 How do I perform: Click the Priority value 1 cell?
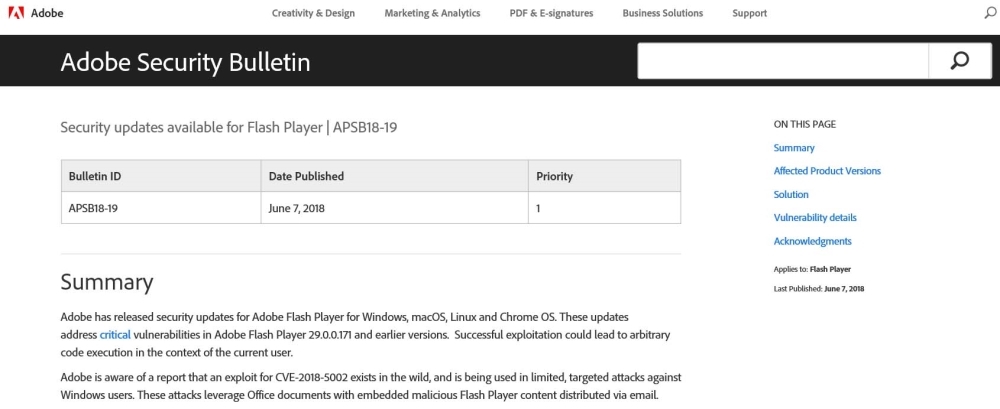pos(605,208)
